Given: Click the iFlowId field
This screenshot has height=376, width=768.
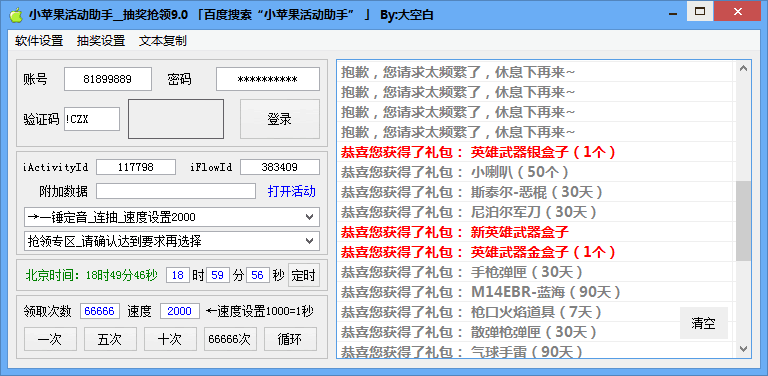Looking at the screenshot, I should (x=280, y=167).
